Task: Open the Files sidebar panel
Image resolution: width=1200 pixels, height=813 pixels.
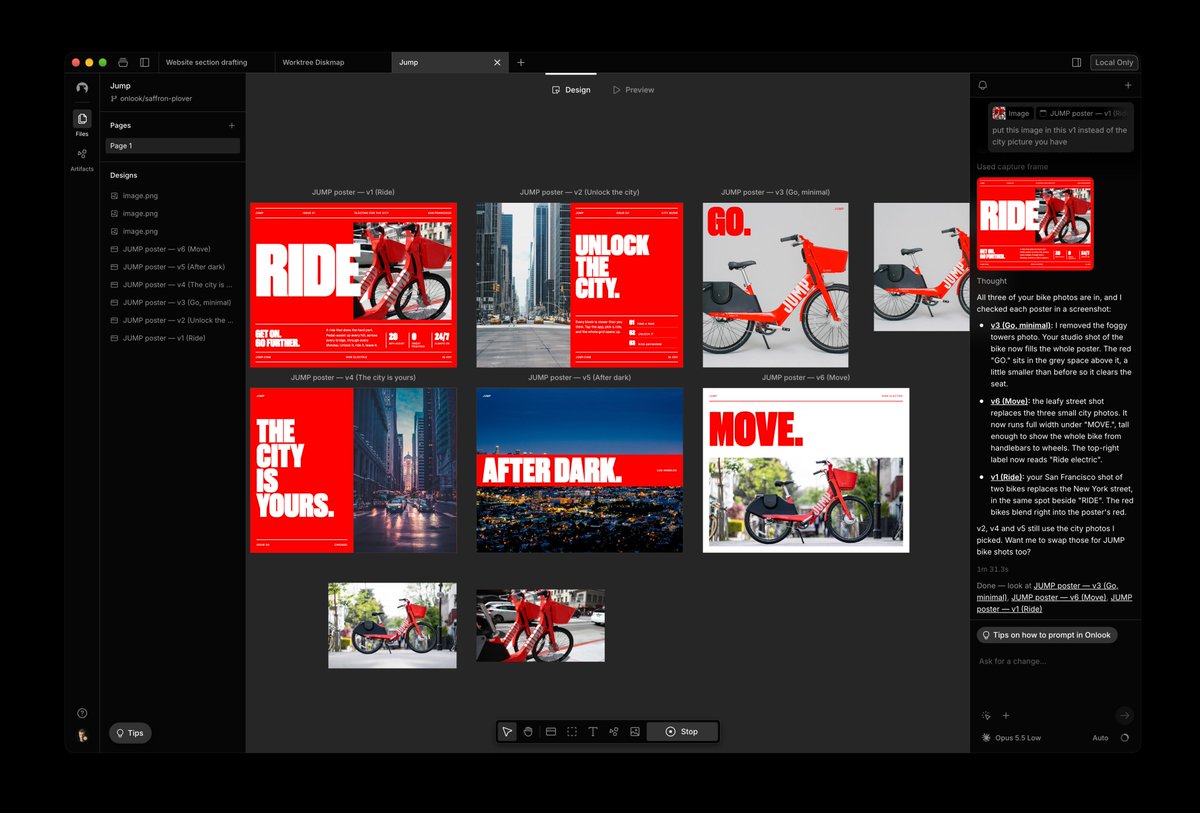Action: pyautogui.click(x=82, y=123)
